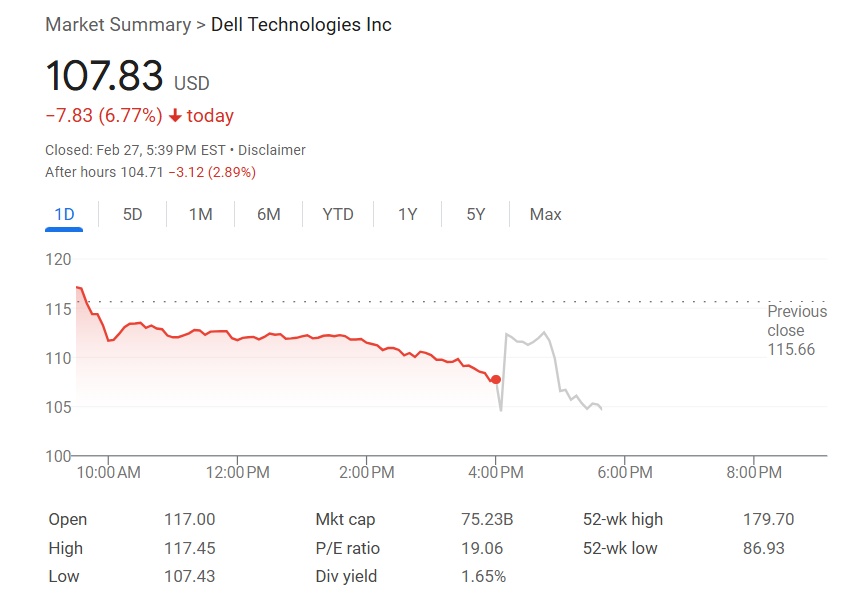Image resolution: width=845 pixels, height=594 pixels.
Task: Click the Market Summary breadcrumb link
Action: pos(118,25)
